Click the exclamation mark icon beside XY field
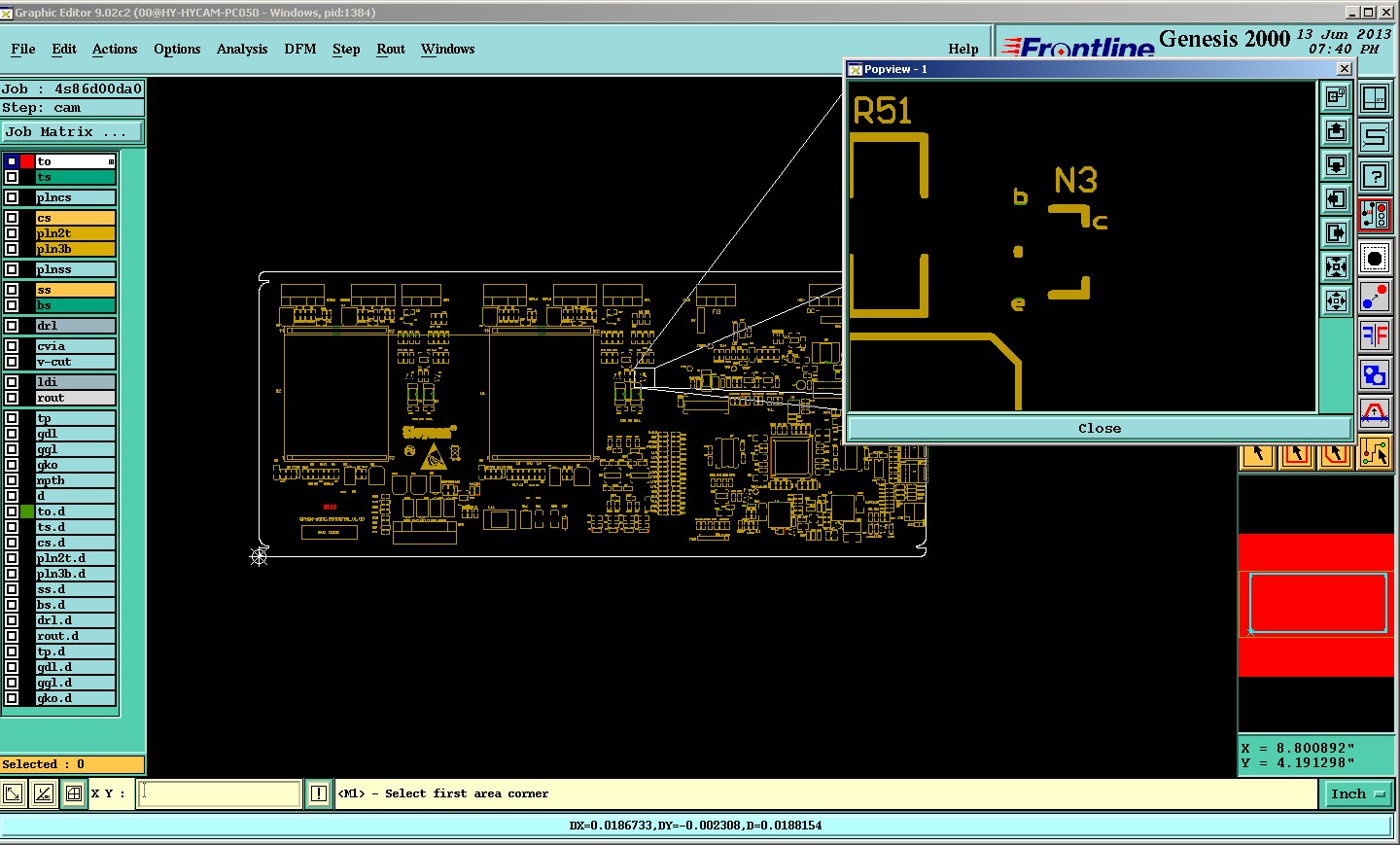This screenshot has height=845, width=1400. coord(318,793)
